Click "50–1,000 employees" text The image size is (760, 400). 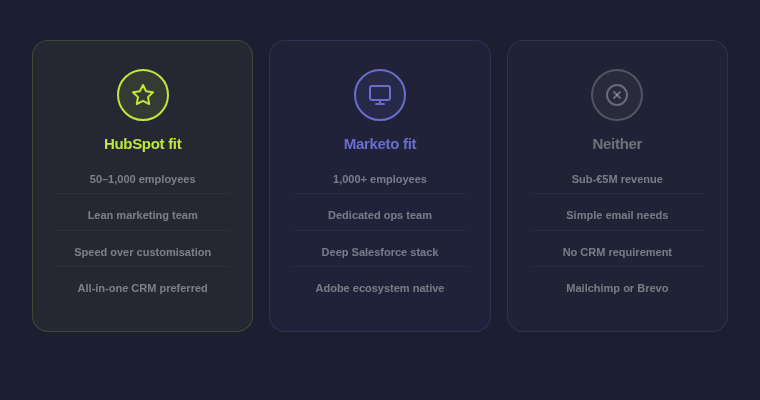(x=142, y=179)
